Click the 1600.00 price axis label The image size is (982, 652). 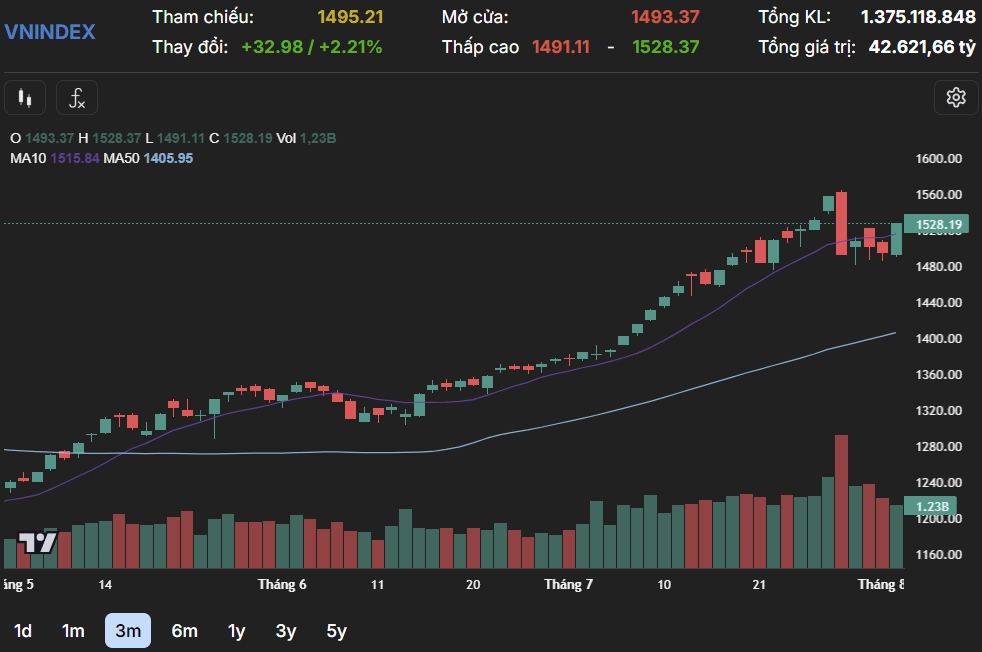[939, 158]
